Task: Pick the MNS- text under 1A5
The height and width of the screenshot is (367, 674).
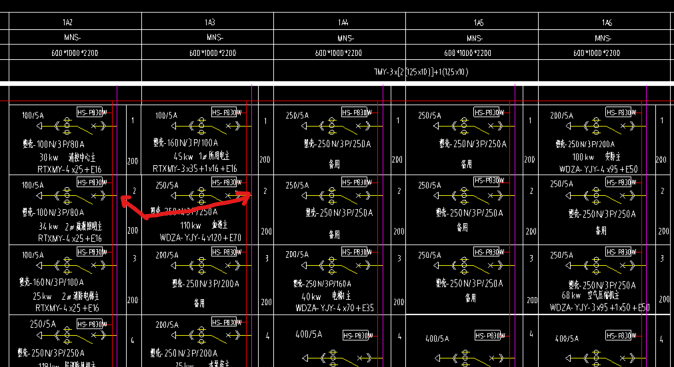Action: 475,38
